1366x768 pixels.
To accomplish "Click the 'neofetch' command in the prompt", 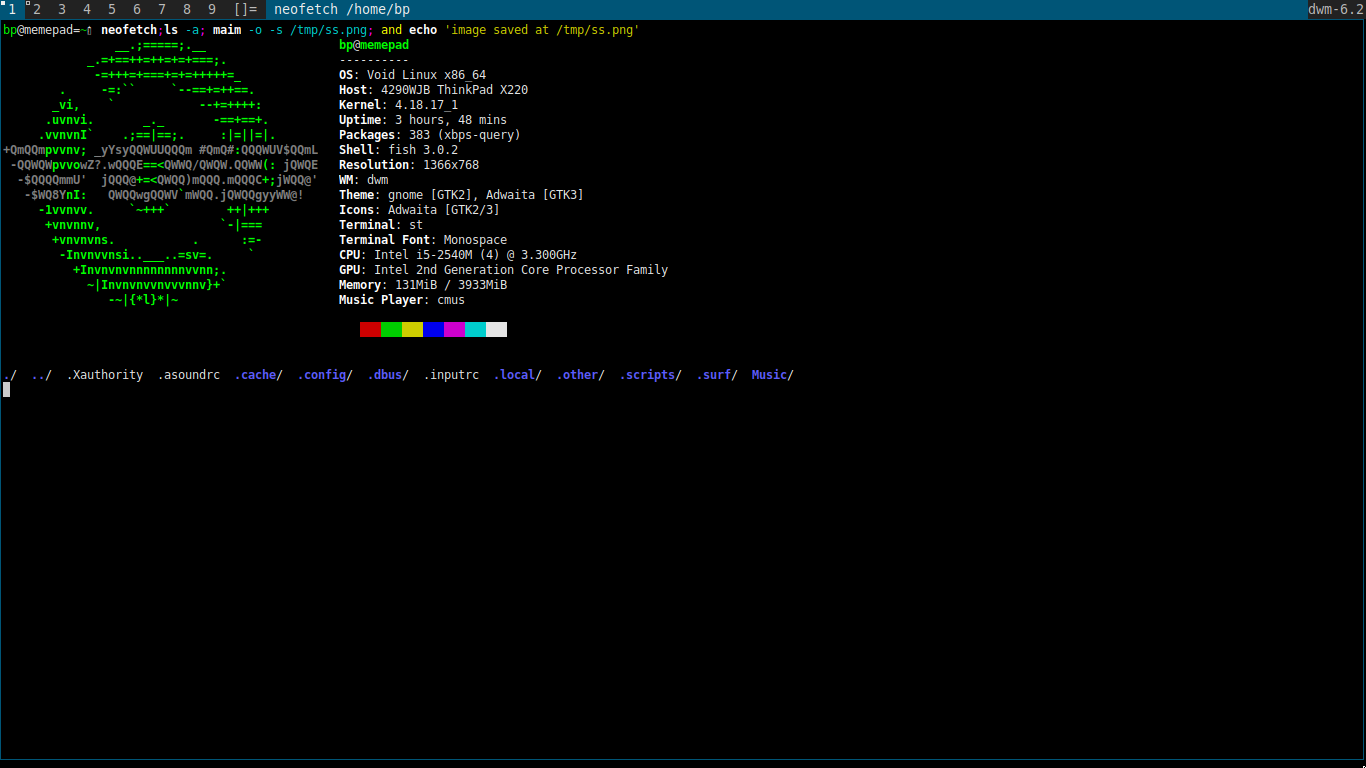I will coord(129,30).
